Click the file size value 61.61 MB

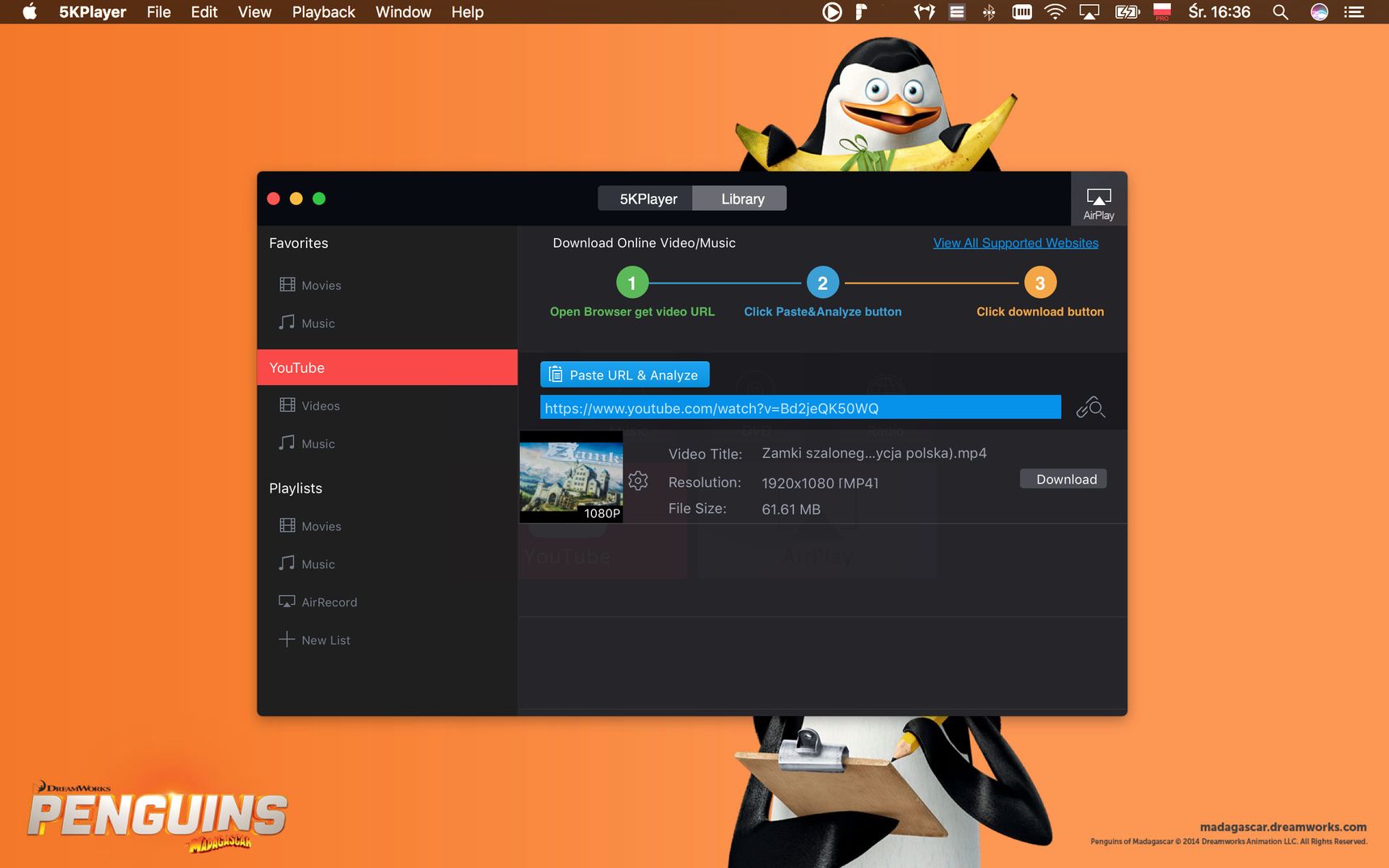pyautogui.click(x=791, y=509)
